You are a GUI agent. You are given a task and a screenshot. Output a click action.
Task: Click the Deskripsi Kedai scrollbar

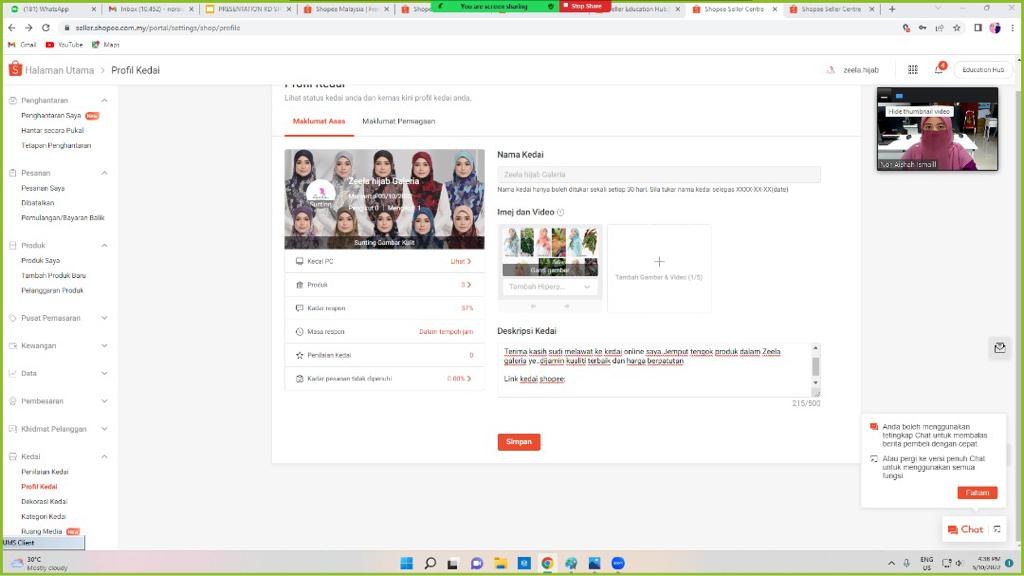click(x=816, y=365)
